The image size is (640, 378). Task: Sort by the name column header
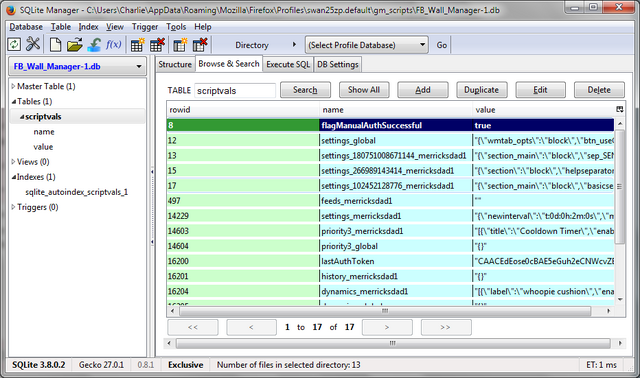tap(396, 110)
